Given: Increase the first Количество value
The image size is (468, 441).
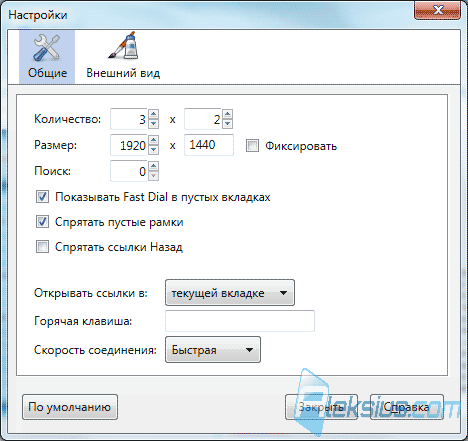Looking at the screenshot, I should coord(153,114).
